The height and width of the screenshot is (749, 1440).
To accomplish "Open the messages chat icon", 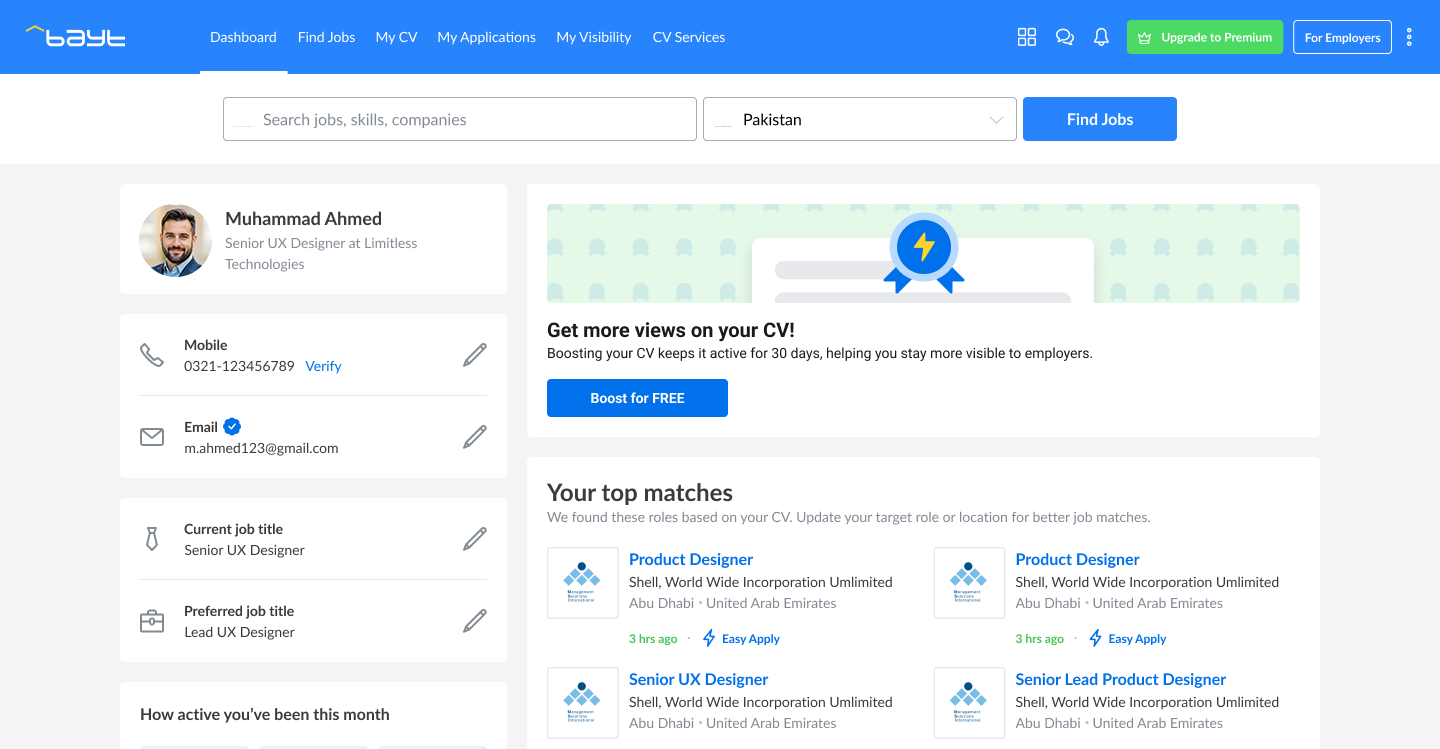I will point(1065,37).
